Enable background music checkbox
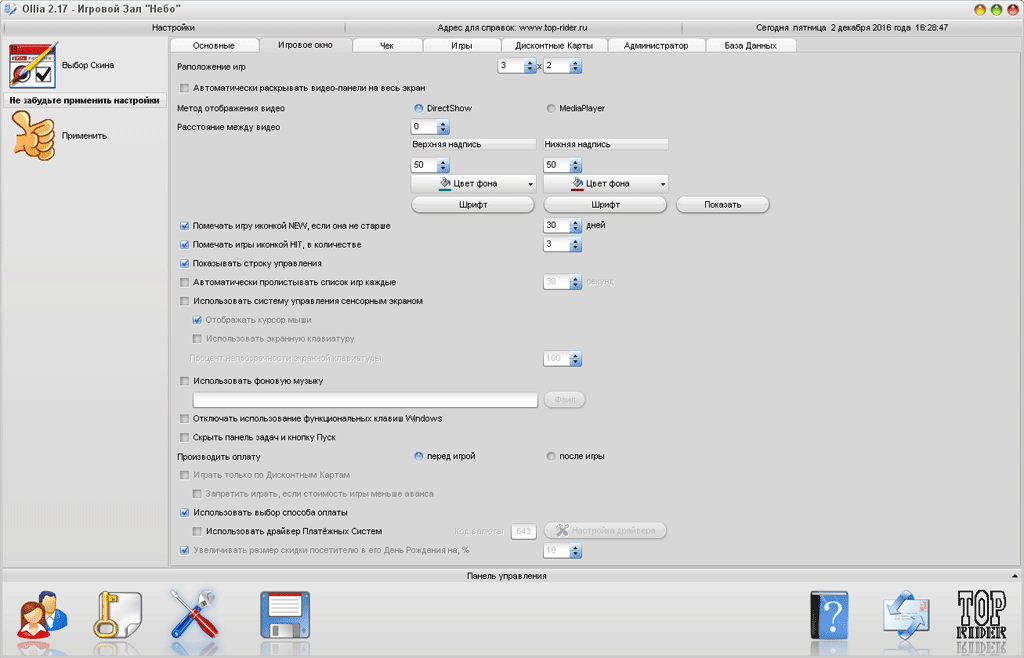This screenshot has width=1024, height=658. [x=184, y=381]
